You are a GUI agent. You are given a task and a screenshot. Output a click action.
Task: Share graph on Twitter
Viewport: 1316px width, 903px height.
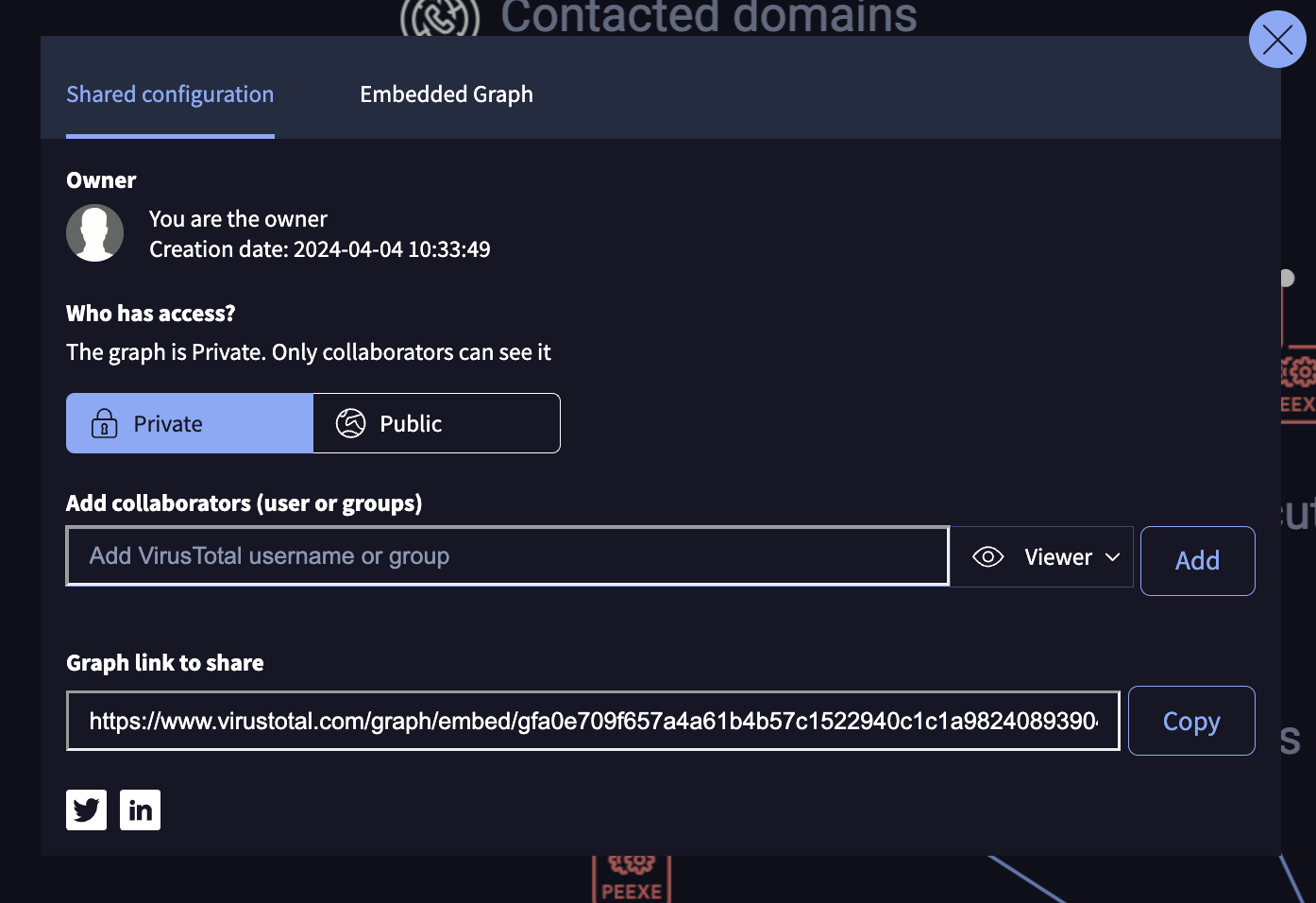[86, 810]
